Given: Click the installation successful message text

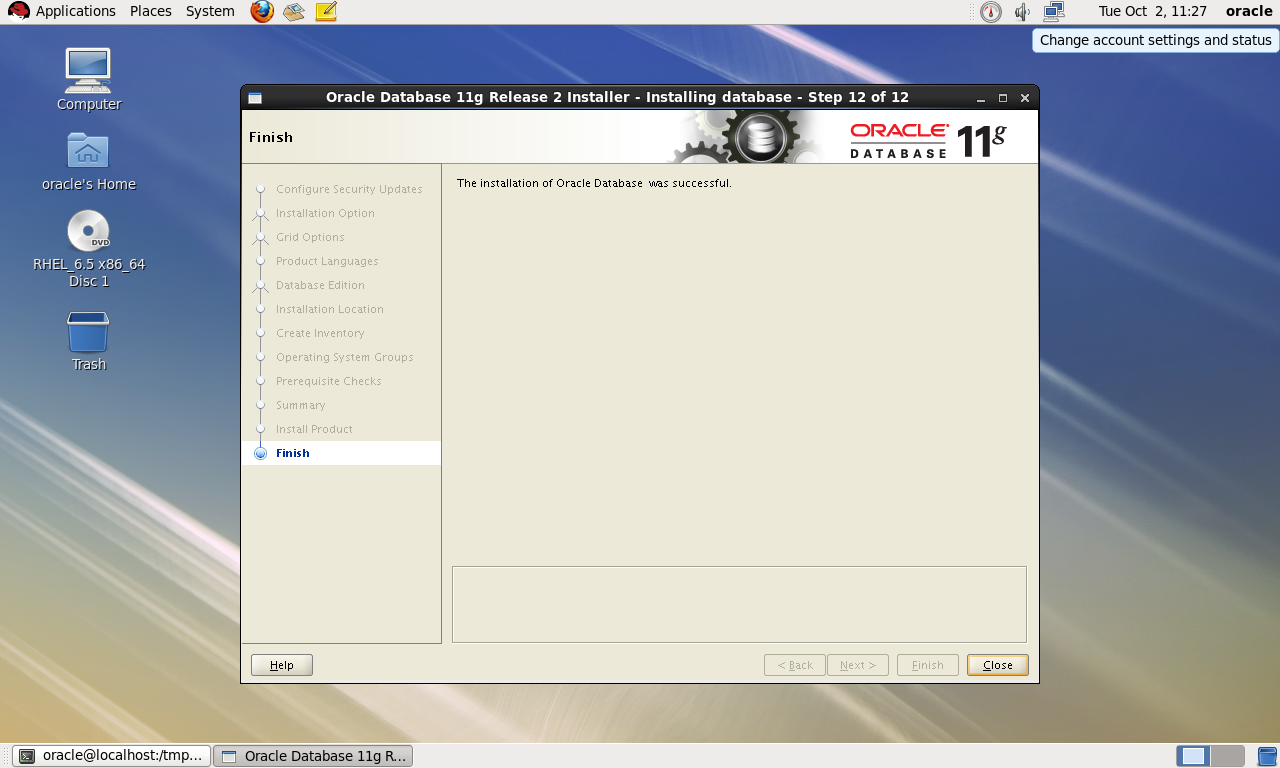Looking at the screenshot, I should pyautogui.click(x=594, y=183).
